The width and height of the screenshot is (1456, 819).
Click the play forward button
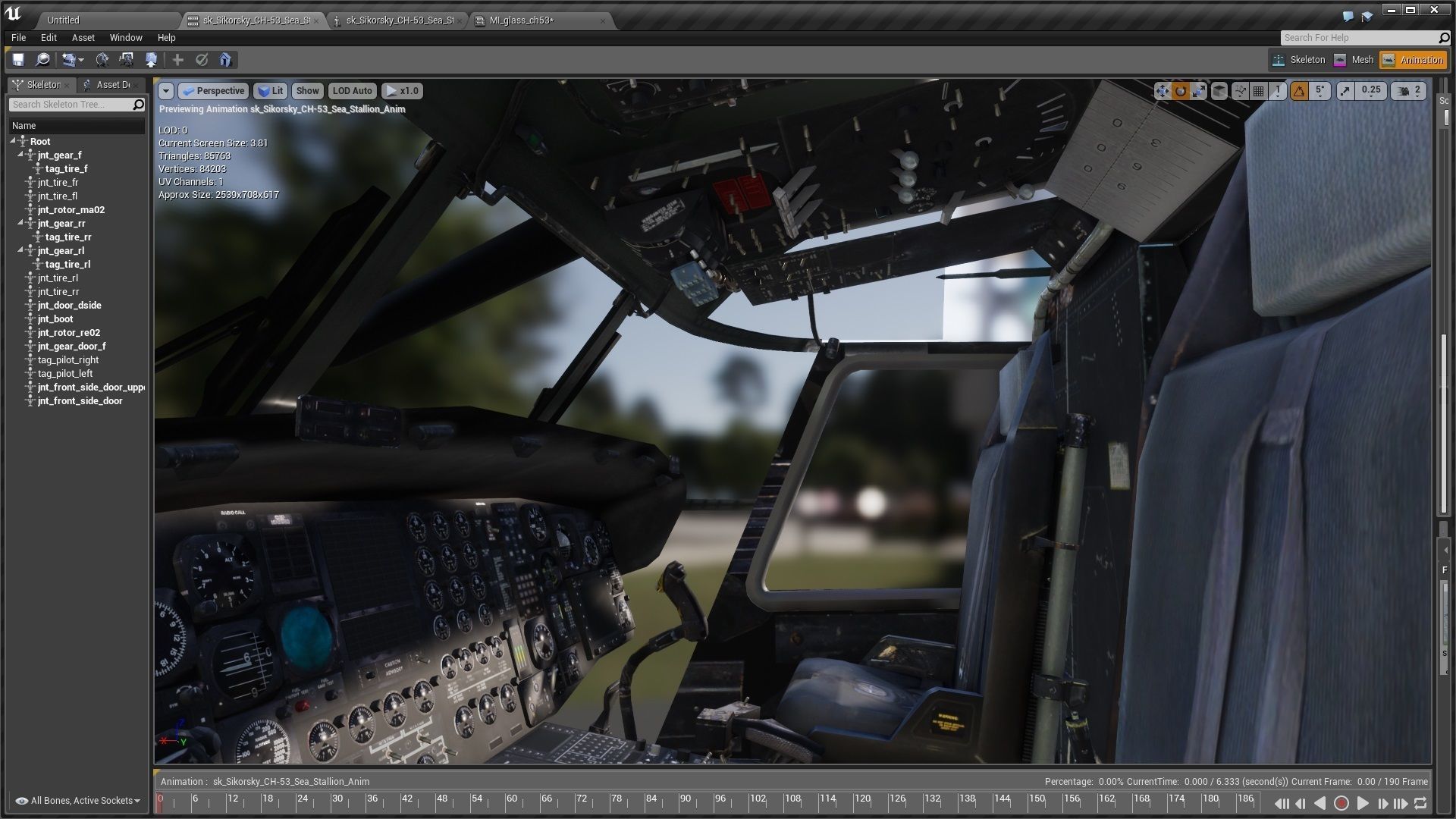1362,803
